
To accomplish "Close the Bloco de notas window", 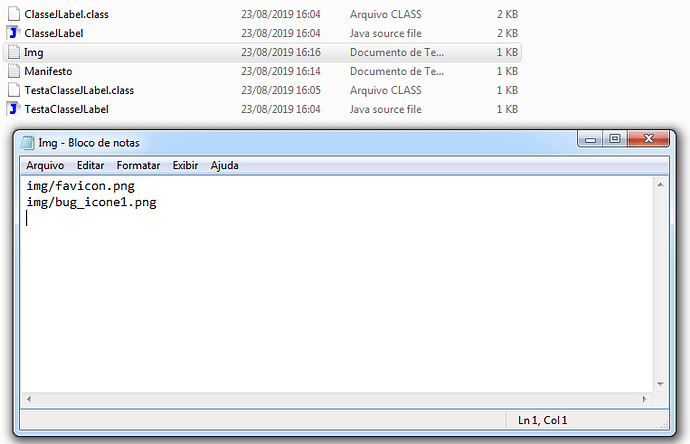I will 649,139.
